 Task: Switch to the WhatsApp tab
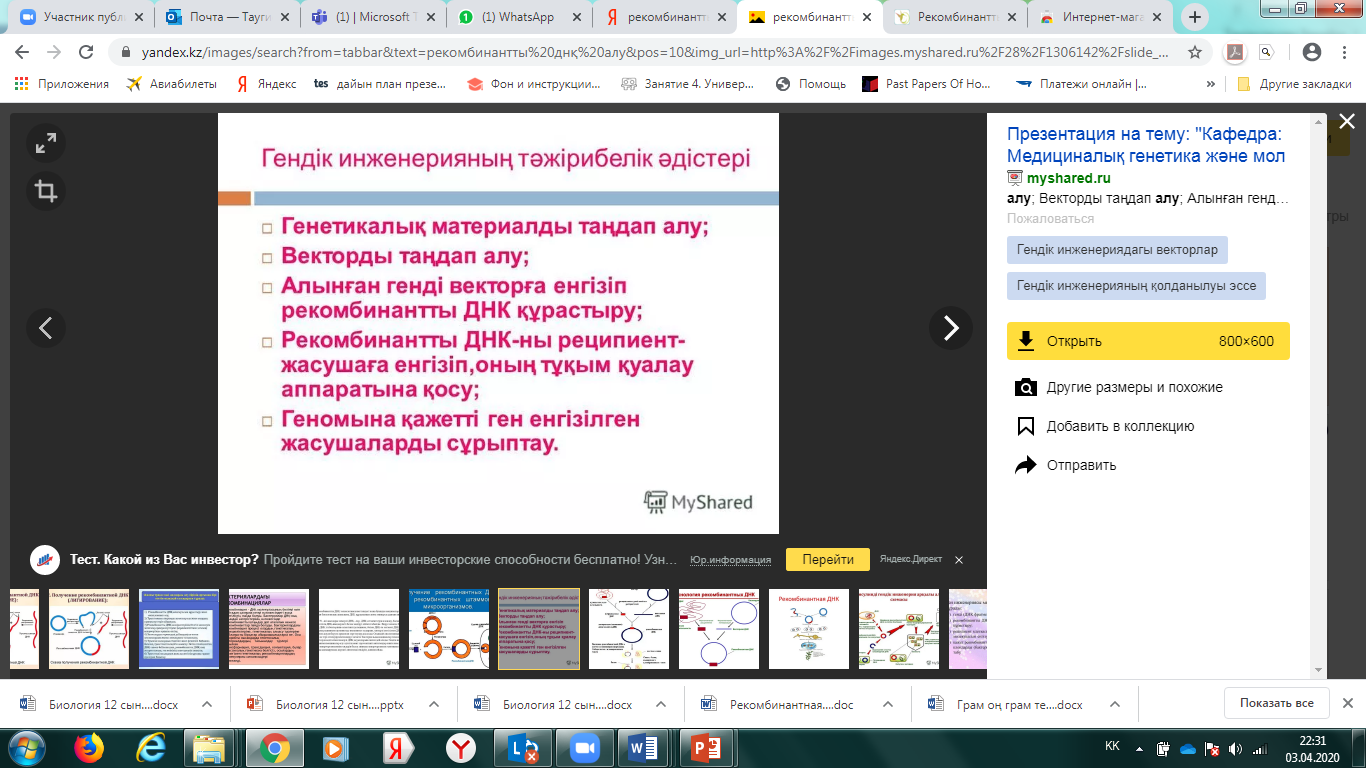[x=520, y=17]
